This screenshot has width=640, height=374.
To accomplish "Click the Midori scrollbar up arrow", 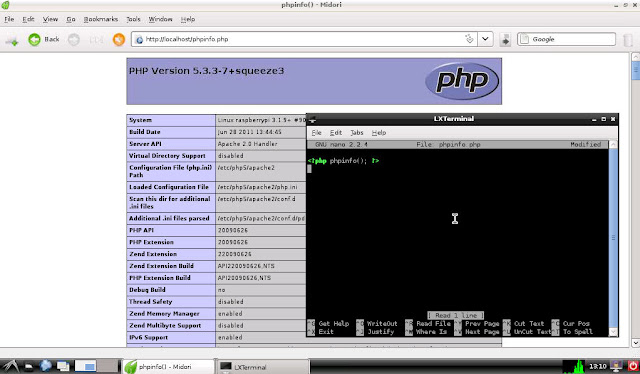I will [x=635, y=57].
